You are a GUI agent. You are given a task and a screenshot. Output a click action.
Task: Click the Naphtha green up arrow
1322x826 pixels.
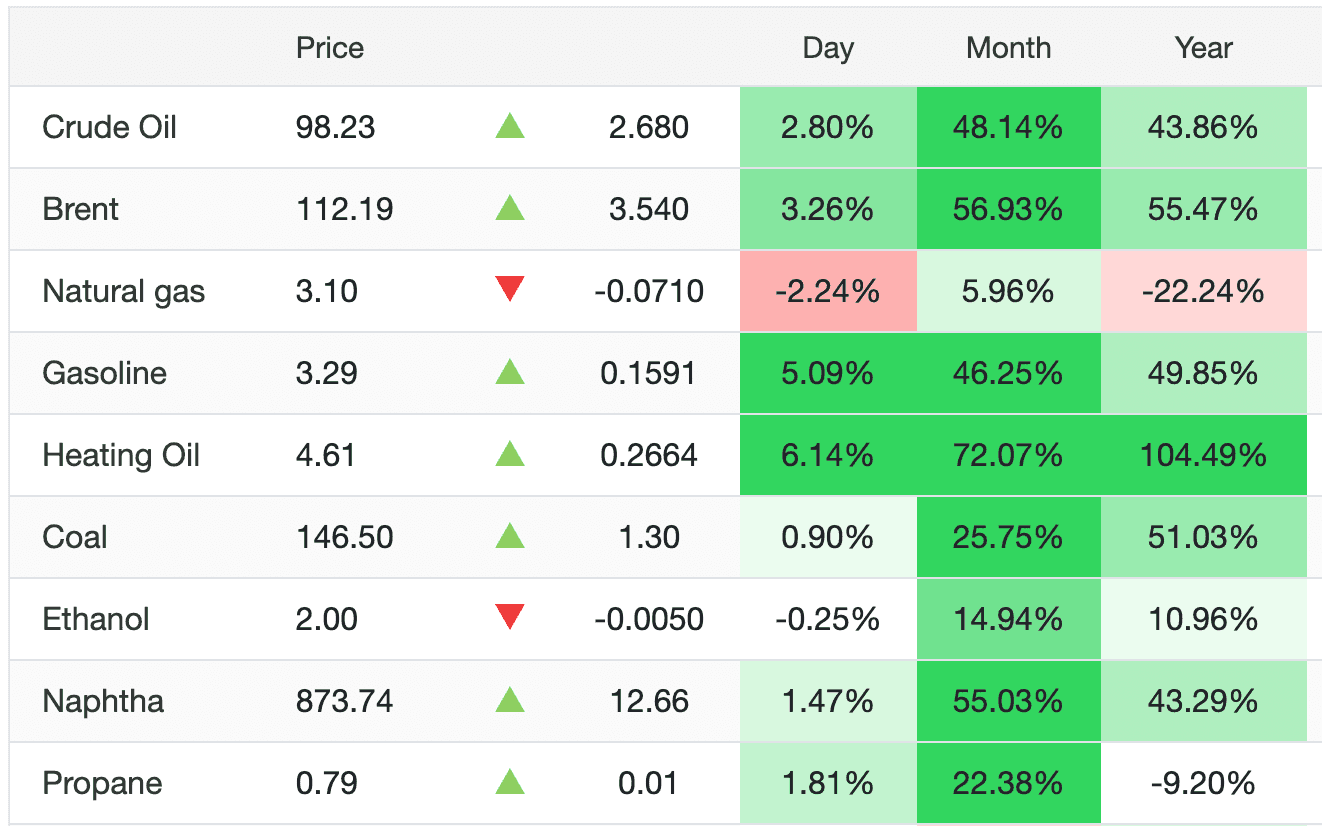point(510,701)
